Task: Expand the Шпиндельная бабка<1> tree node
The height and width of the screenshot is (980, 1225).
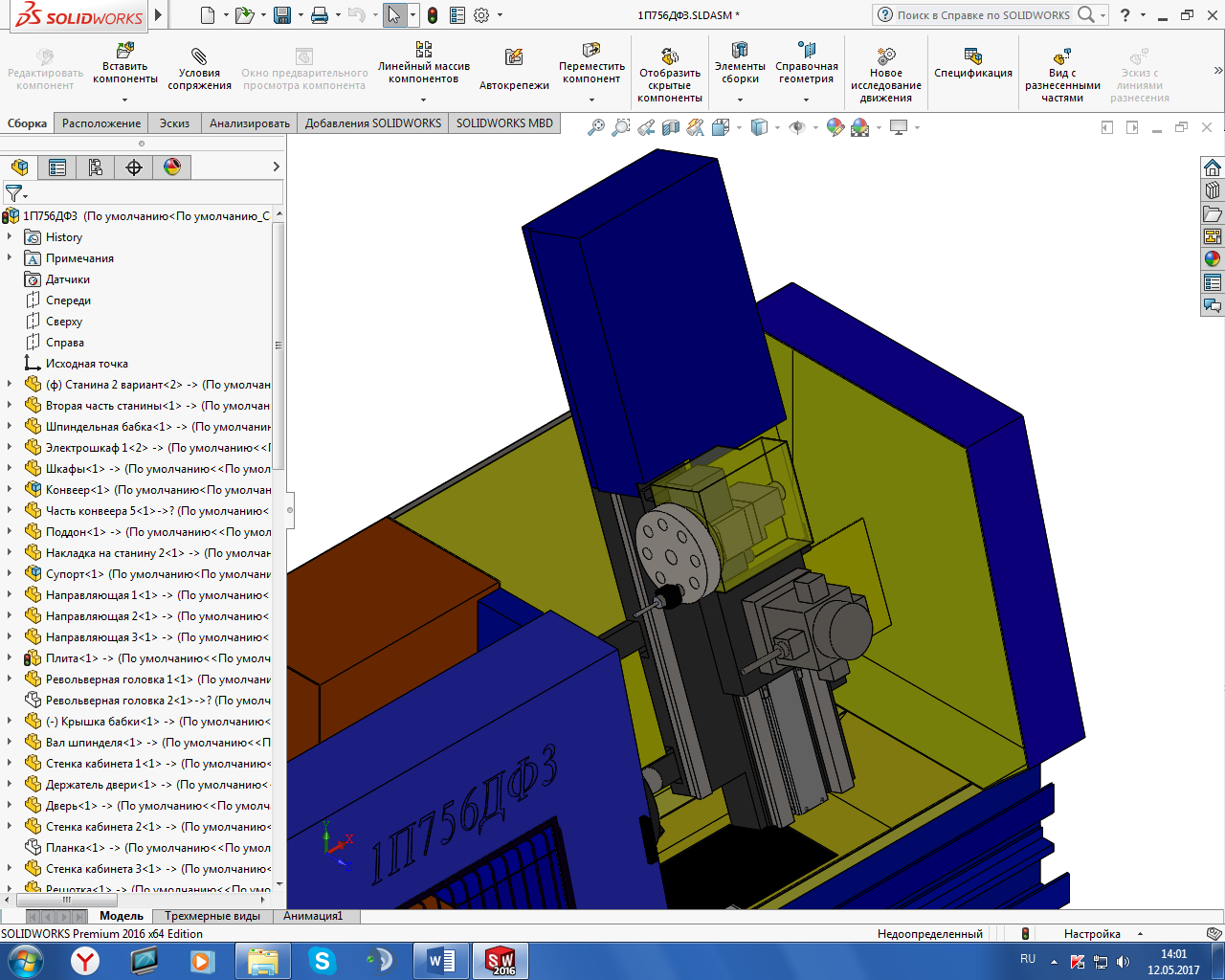Action: tap(10, 427)
